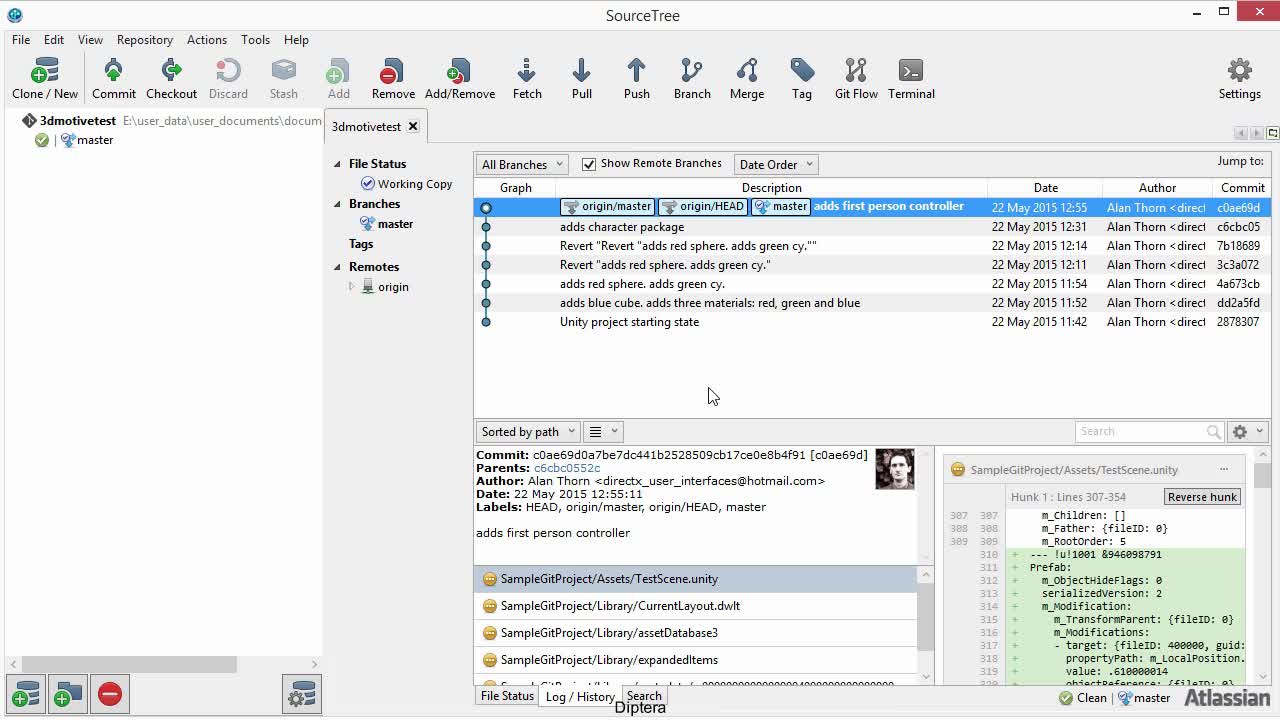The width and height of the screenshot is (1280, 720).
Task: Expand the origin remote node
Action: tap(351, 287)
